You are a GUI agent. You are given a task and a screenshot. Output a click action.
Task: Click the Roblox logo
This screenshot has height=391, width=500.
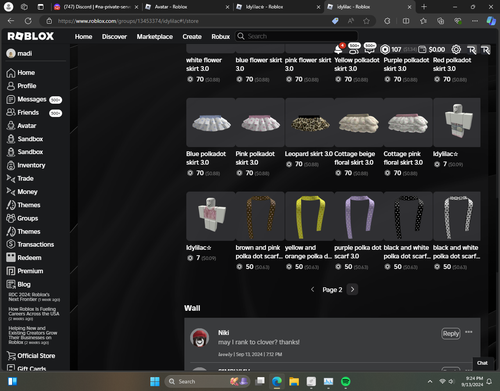[x=31, y=36]
